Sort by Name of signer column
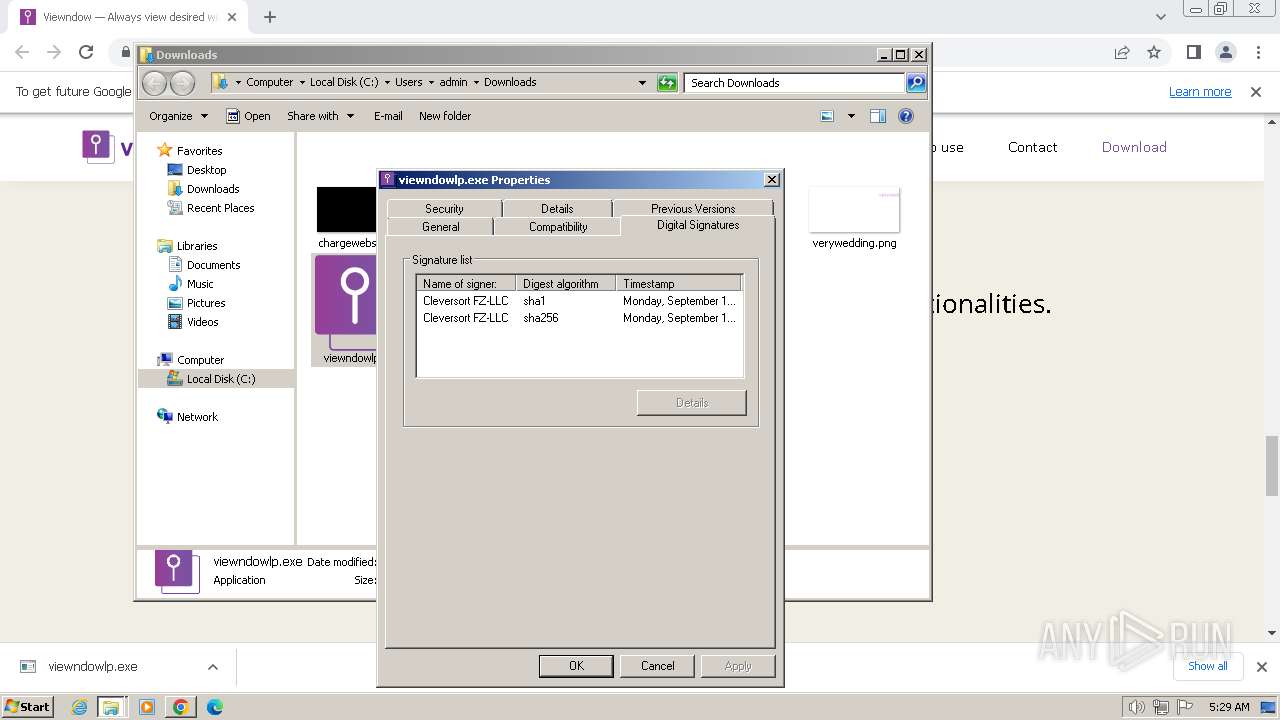Viewport: 1280px width, 720px height. coord(466,284)
